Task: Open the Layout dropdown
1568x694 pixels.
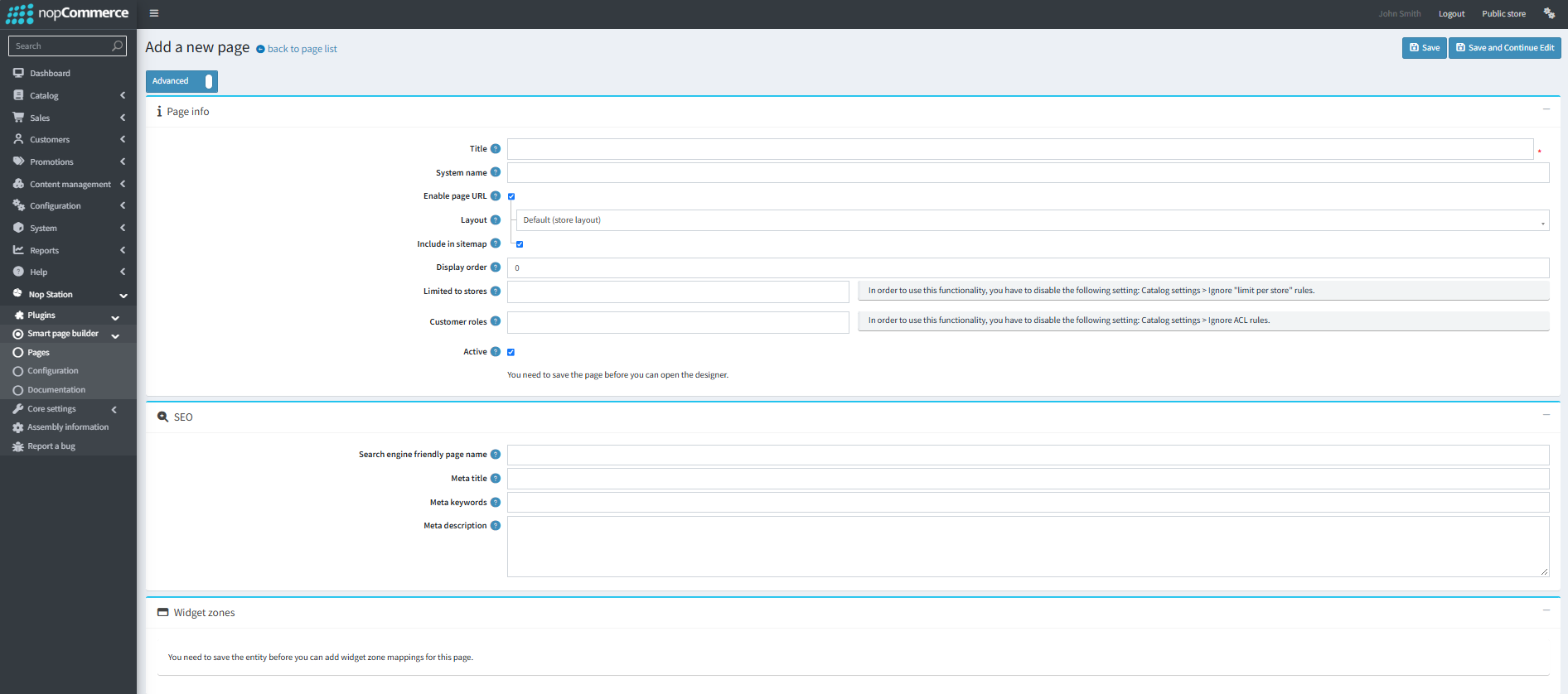Action: (x=1033, y=220)
